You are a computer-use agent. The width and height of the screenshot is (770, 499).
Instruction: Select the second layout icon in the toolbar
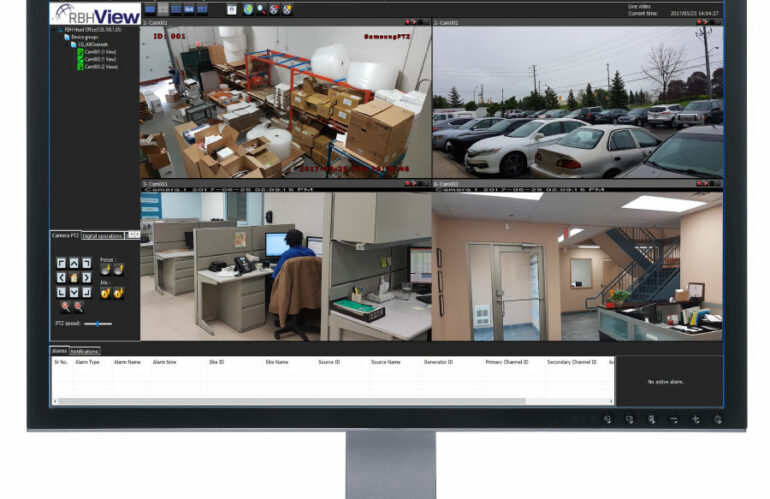[163, 9]
